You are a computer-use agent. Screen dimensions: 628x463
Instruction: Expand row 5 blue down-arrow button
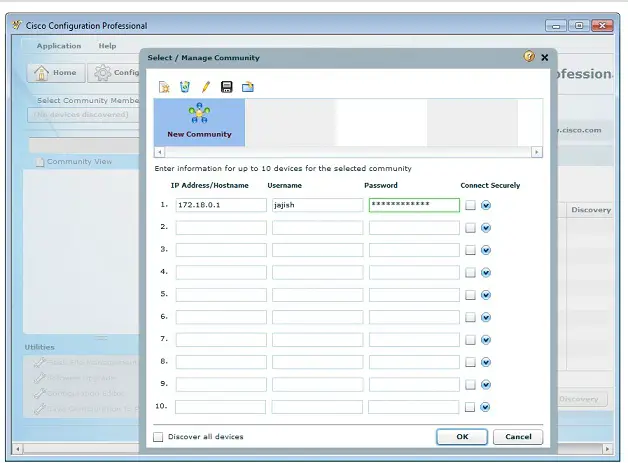[x=486, y=295]
